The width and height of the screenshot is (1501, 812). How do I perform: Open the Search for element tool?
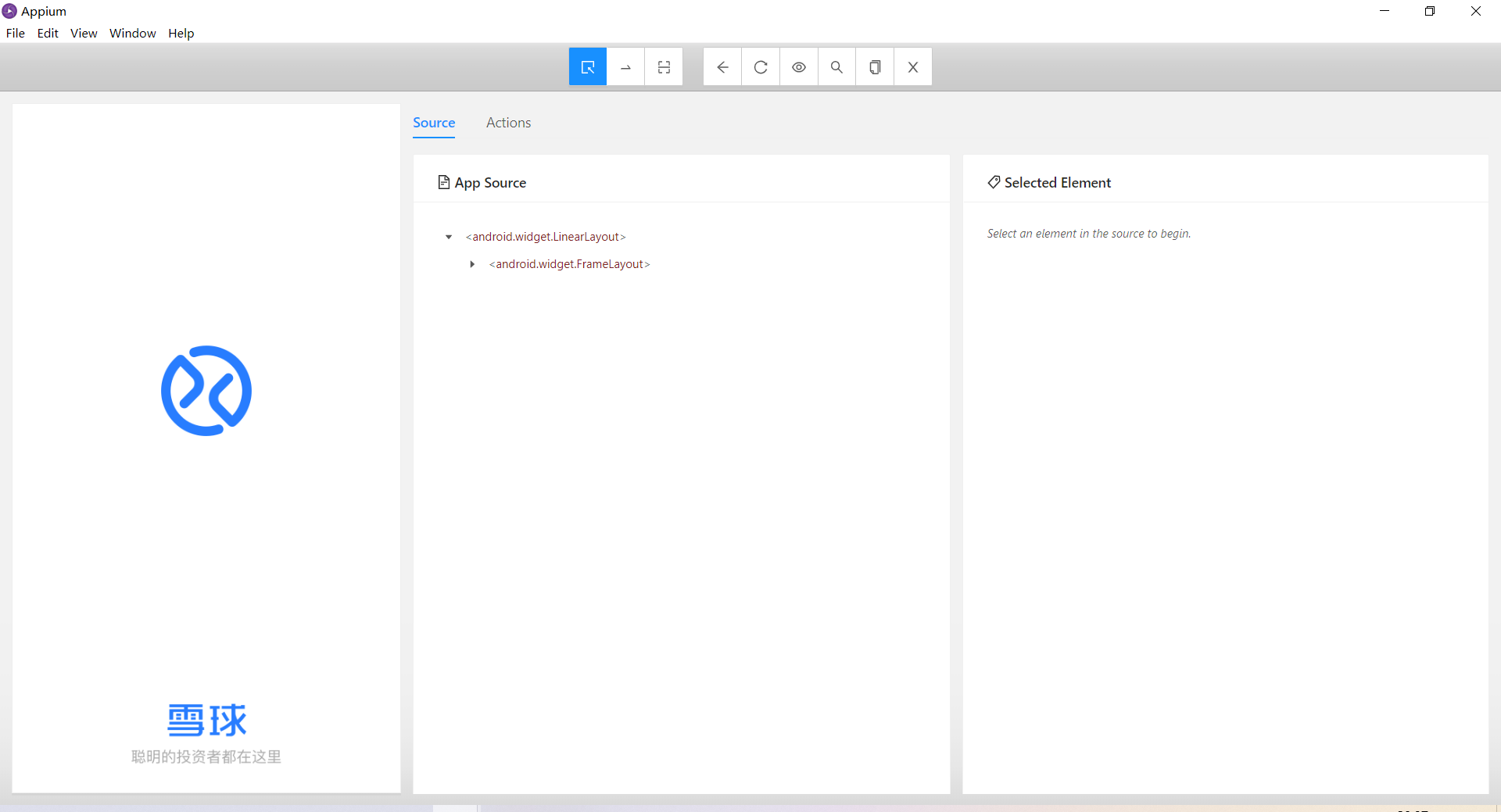836,67
